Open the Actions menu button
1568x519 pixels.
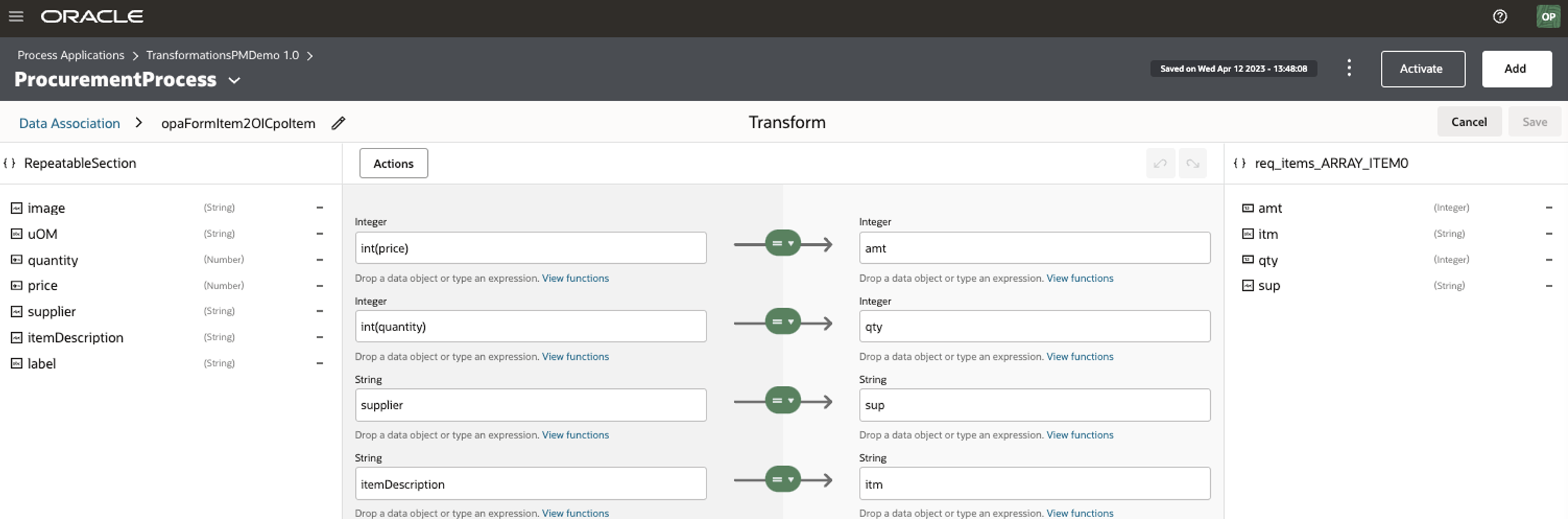point(394,163)
